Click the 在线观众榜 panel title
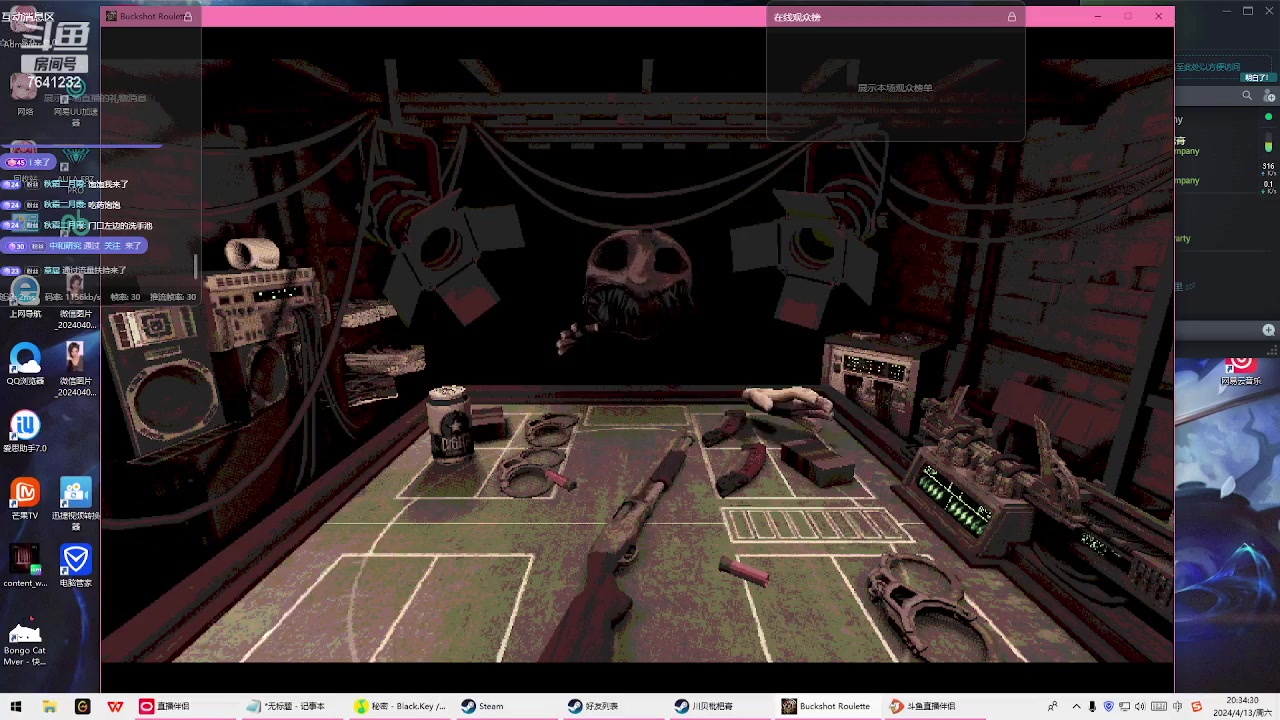1280x720 pixels. tap(797, 17)
